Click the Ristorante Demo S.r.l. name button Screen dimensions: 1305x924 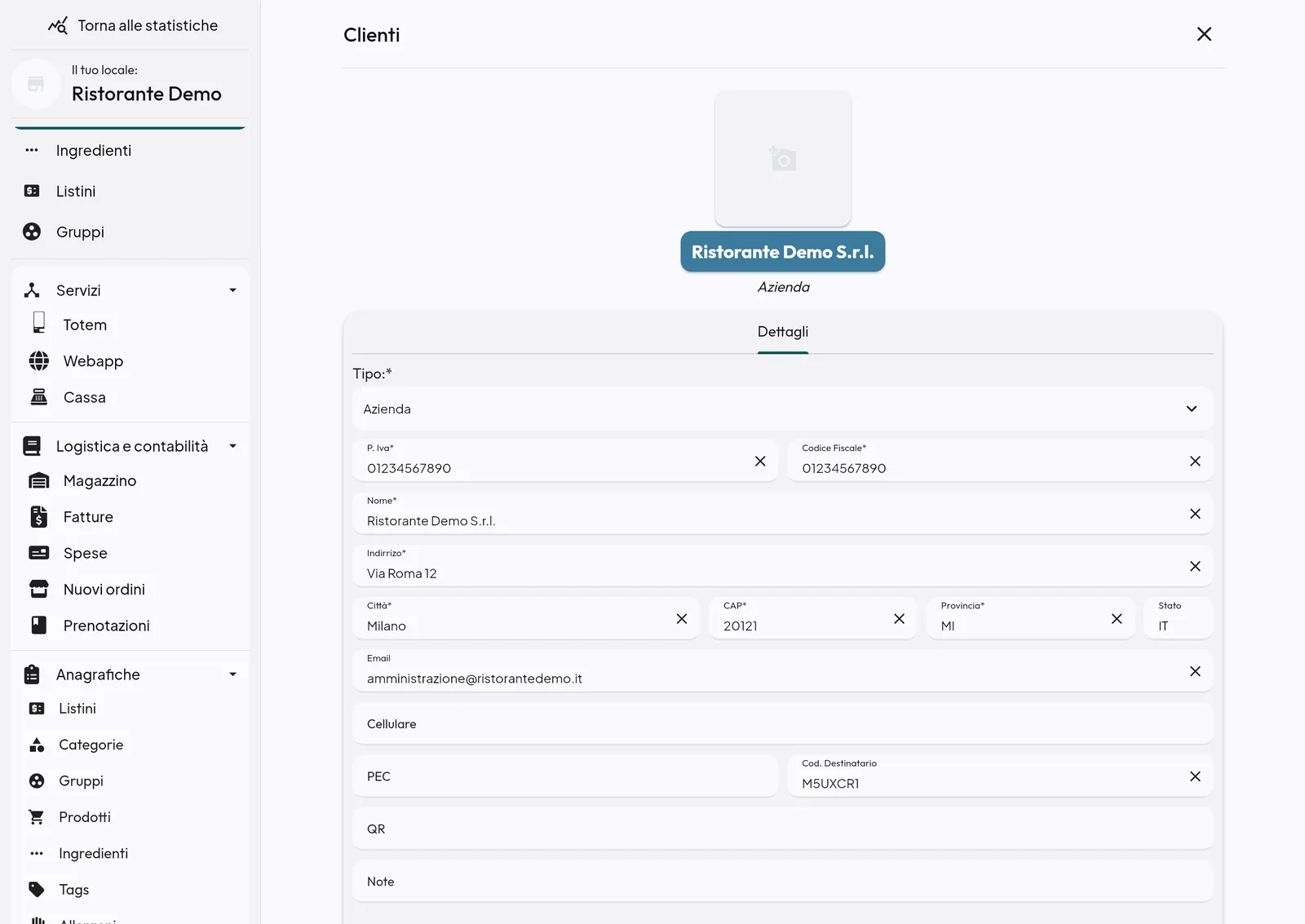pos(783,252)
